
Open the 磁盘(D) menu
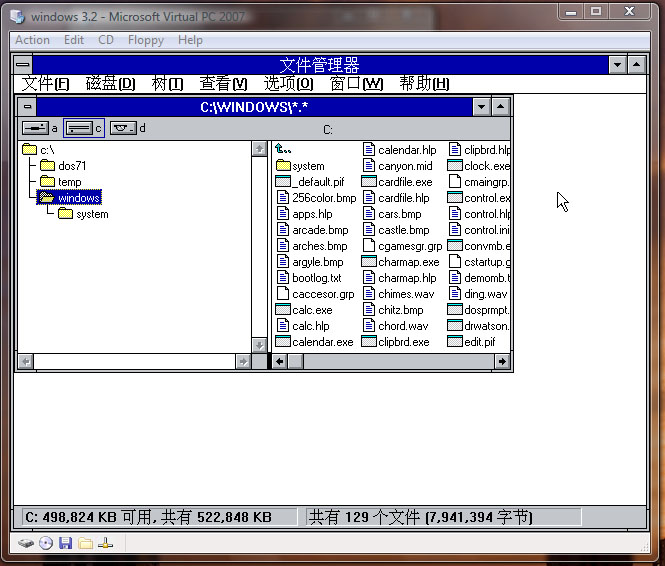(x=110, y=84)
